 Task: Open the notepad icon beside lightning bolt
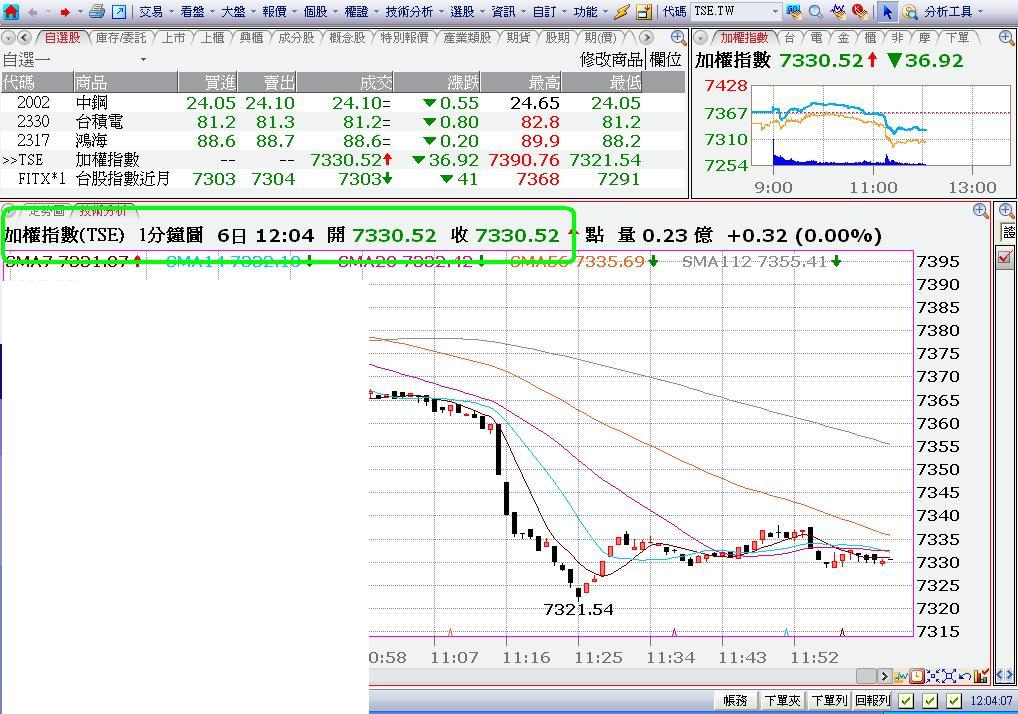click(x=643, y=12)
